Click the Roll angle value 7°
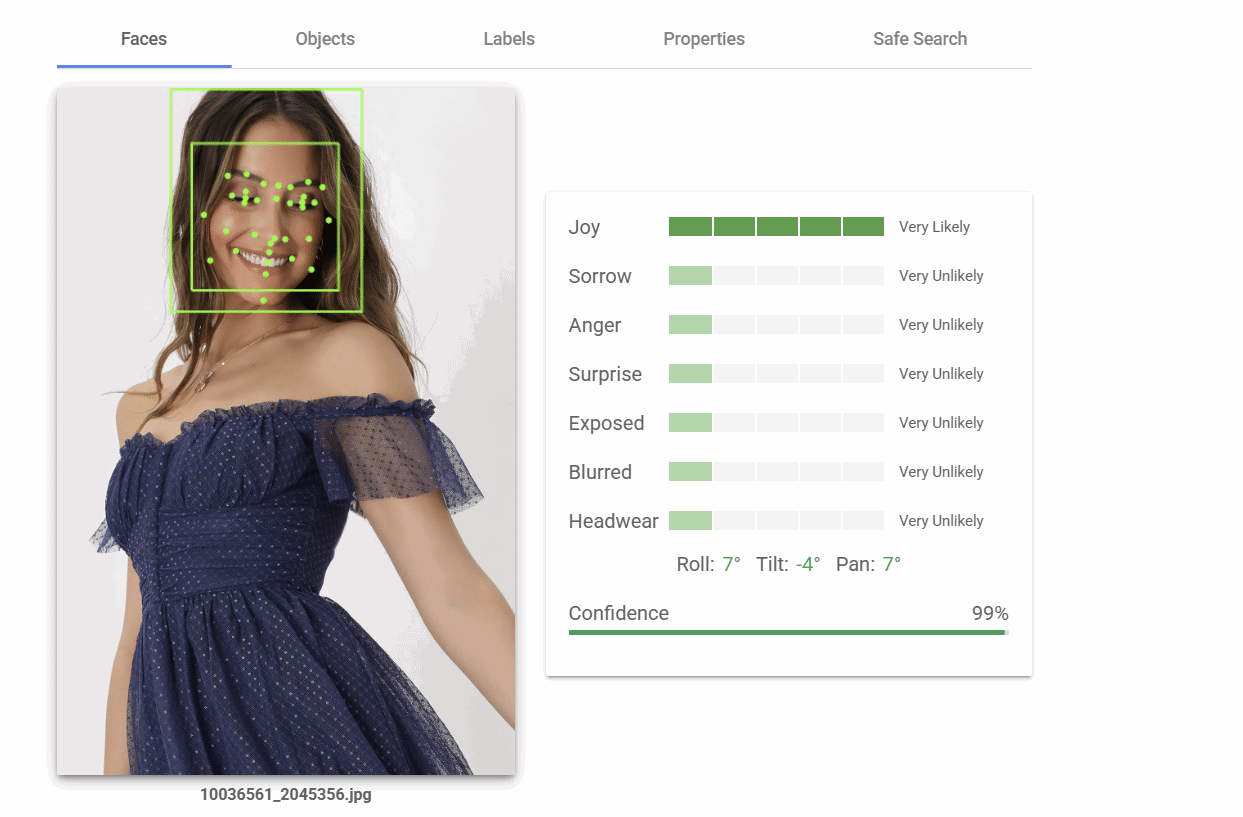 coord(730,564)
